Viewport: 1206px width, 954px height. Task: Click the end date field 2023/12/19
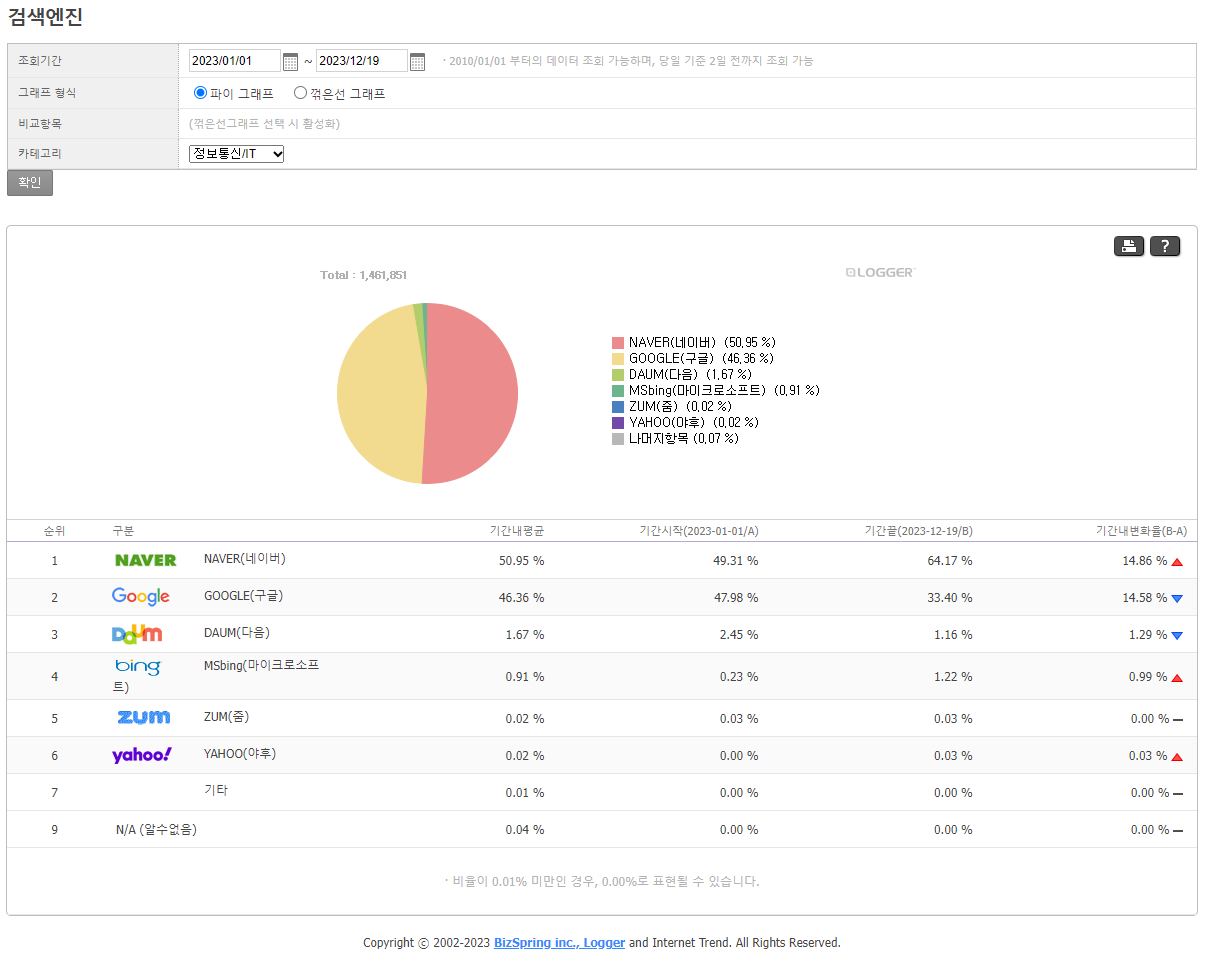[x=362, y=61]
